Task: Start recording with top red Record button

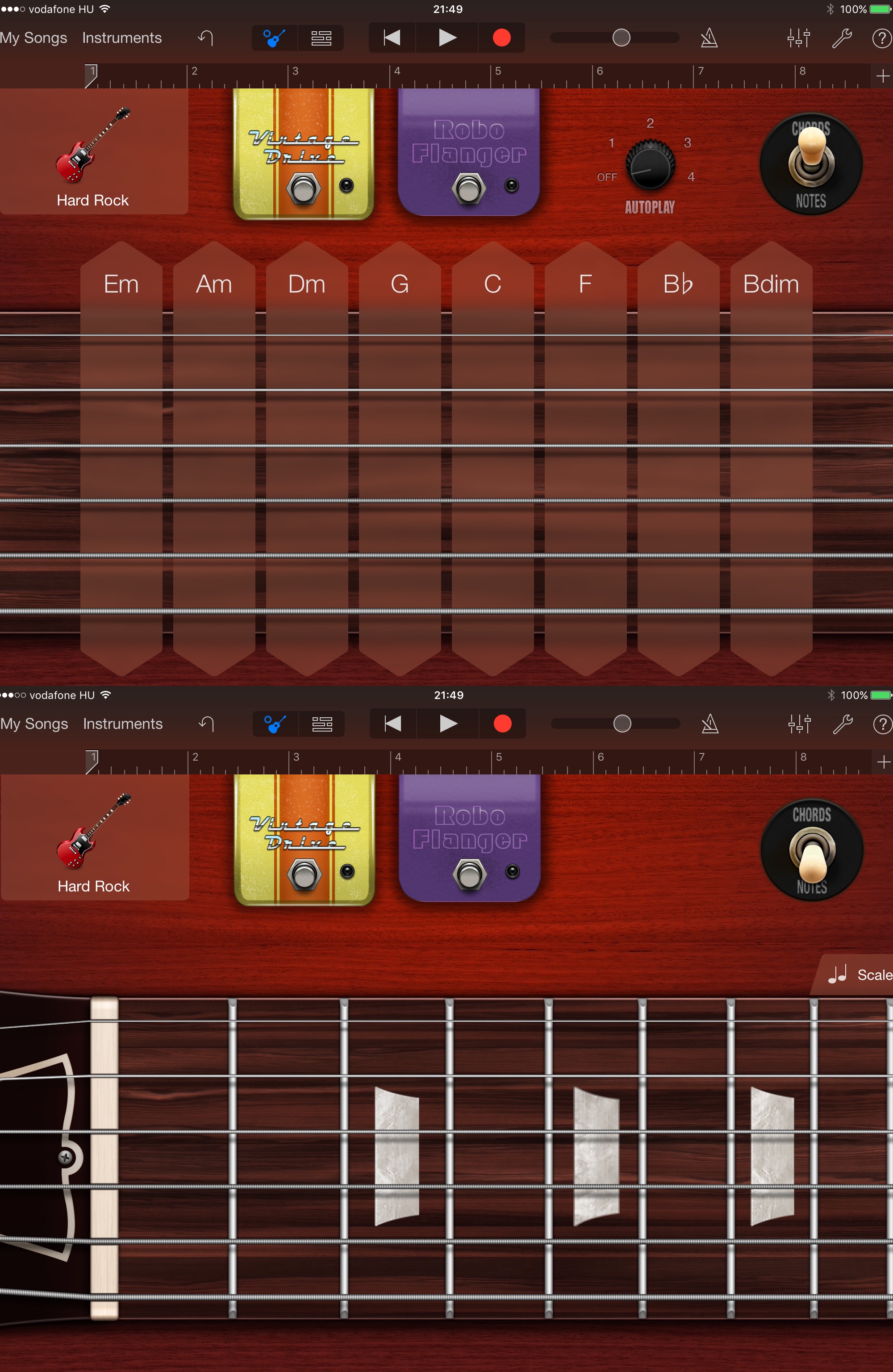Action: coord(501,38)
